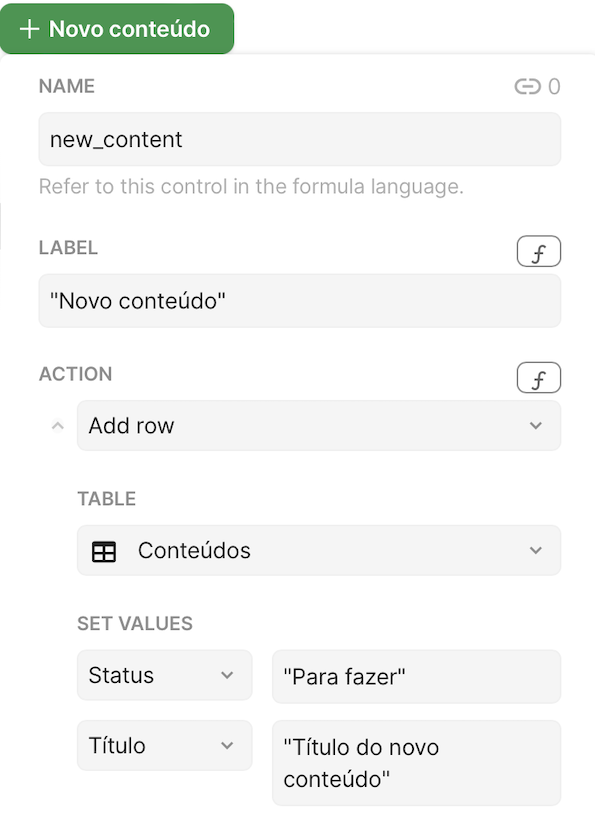
Task: Open the formula editor for the ACTION field
Action: [x=538, y=377]
